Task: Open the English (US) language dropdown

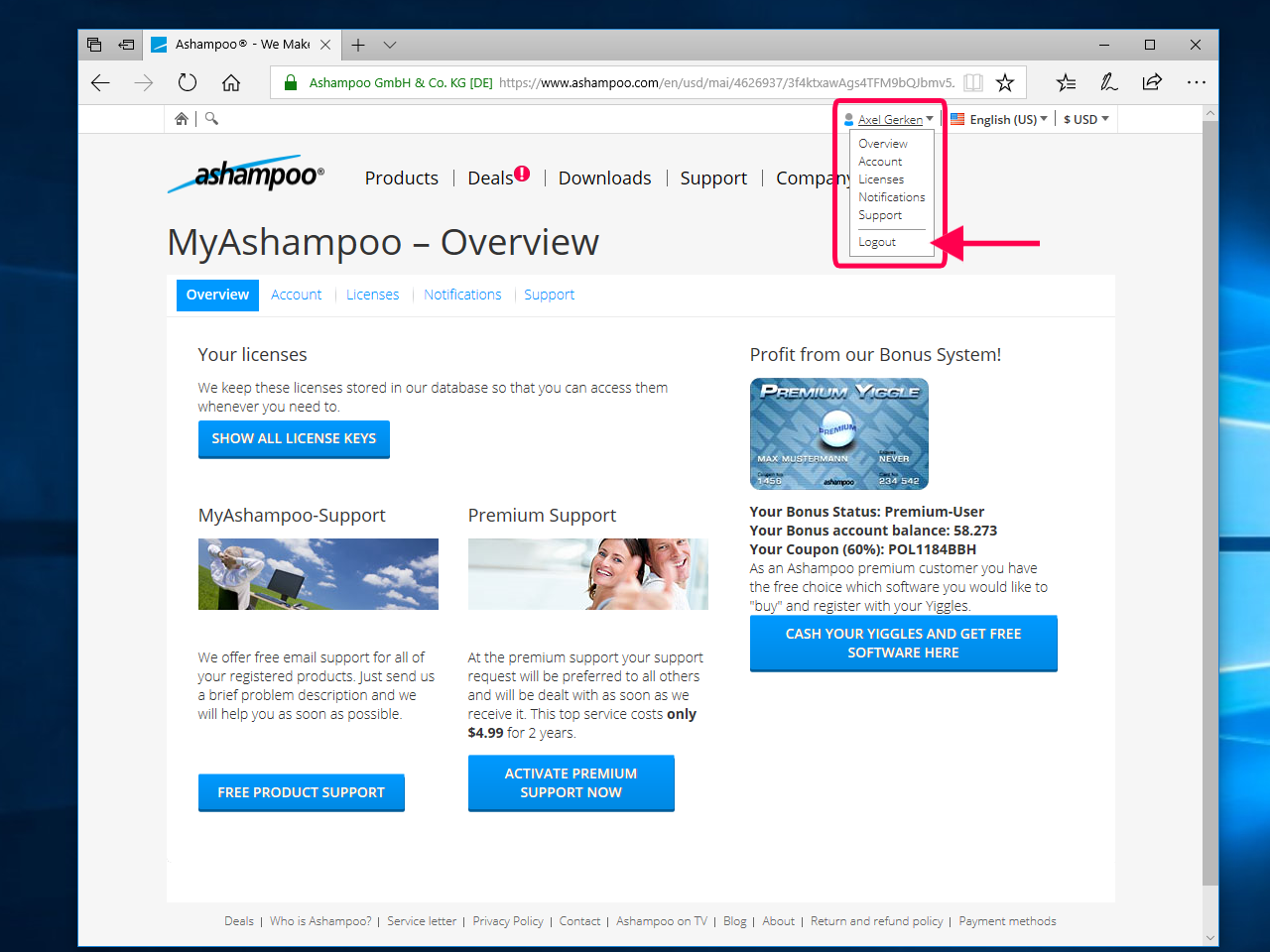Action: tap(999, 119)
